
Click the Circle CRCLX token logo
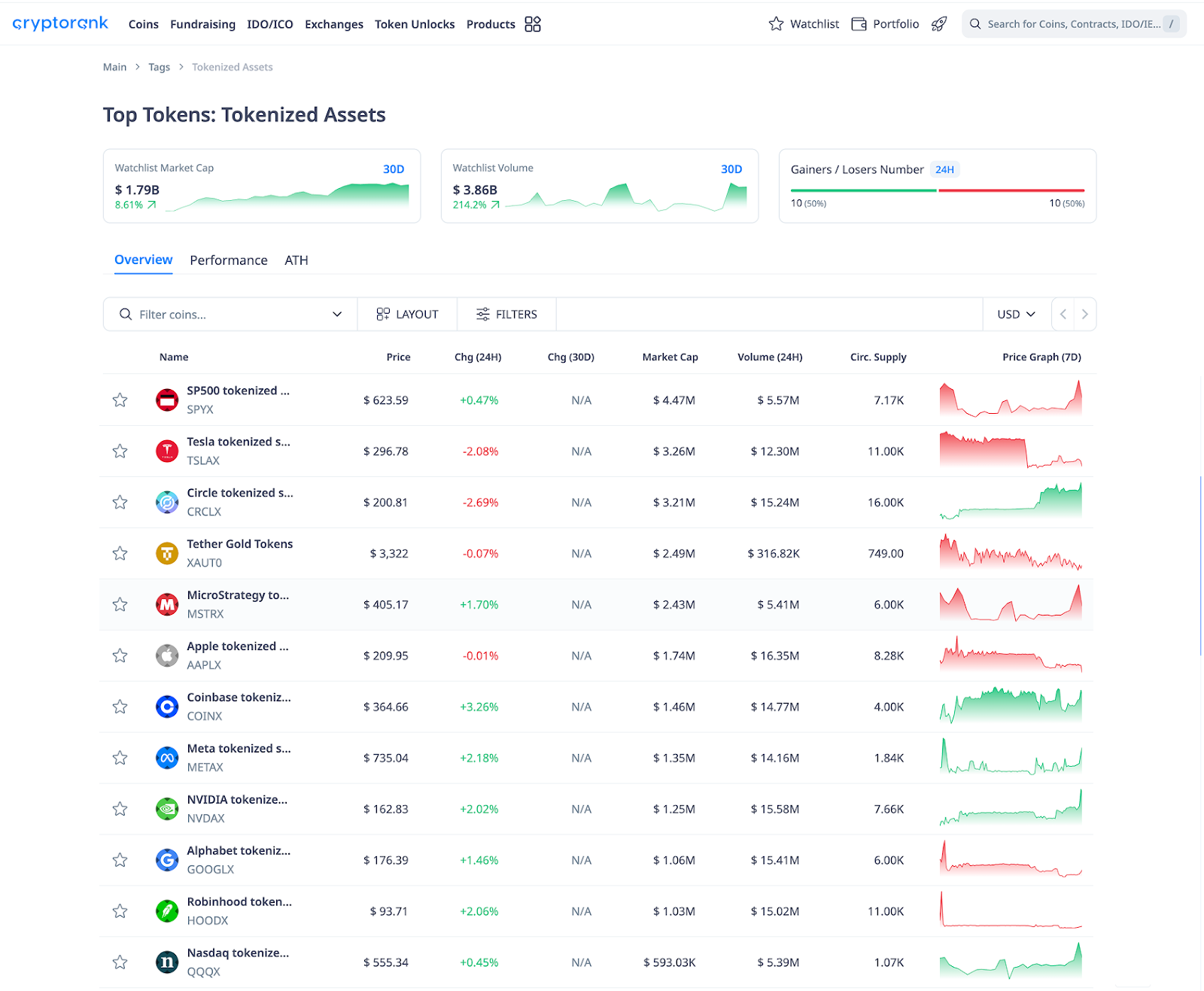(x=167, y=502)
